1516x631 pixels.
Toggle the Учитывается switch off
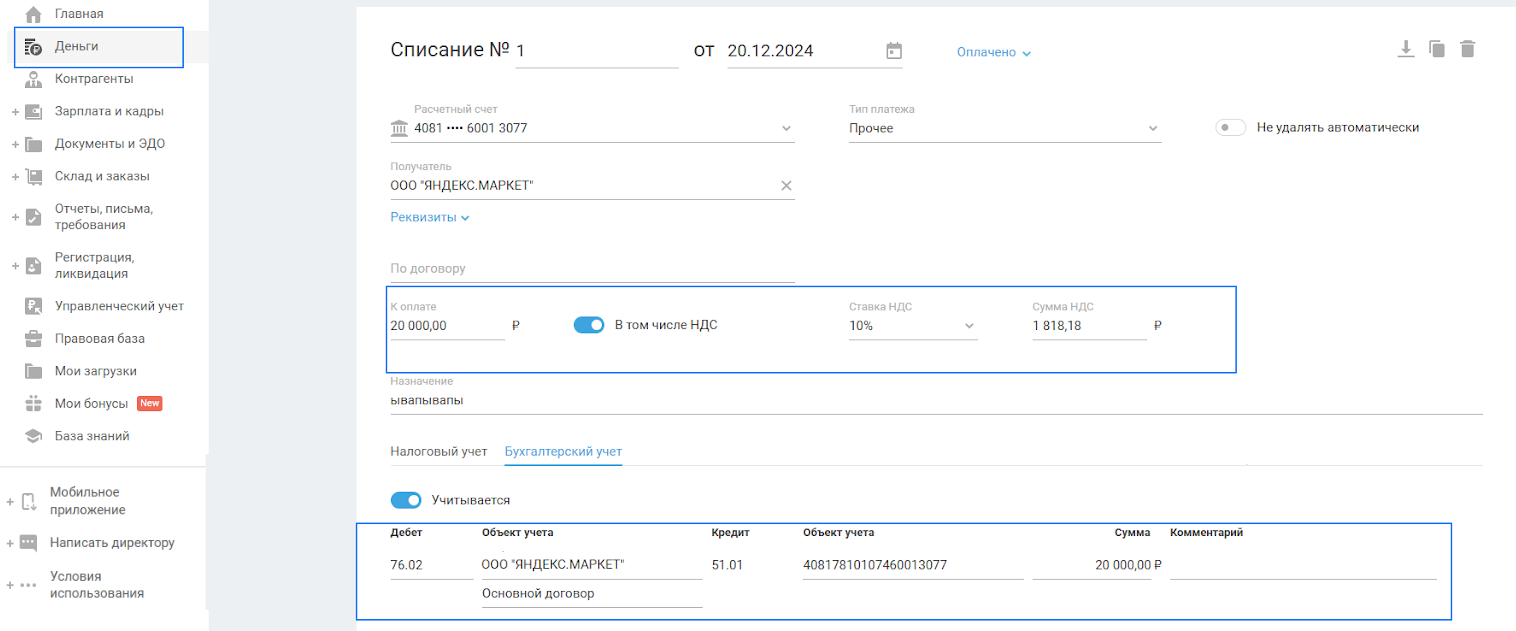[406, 500]
